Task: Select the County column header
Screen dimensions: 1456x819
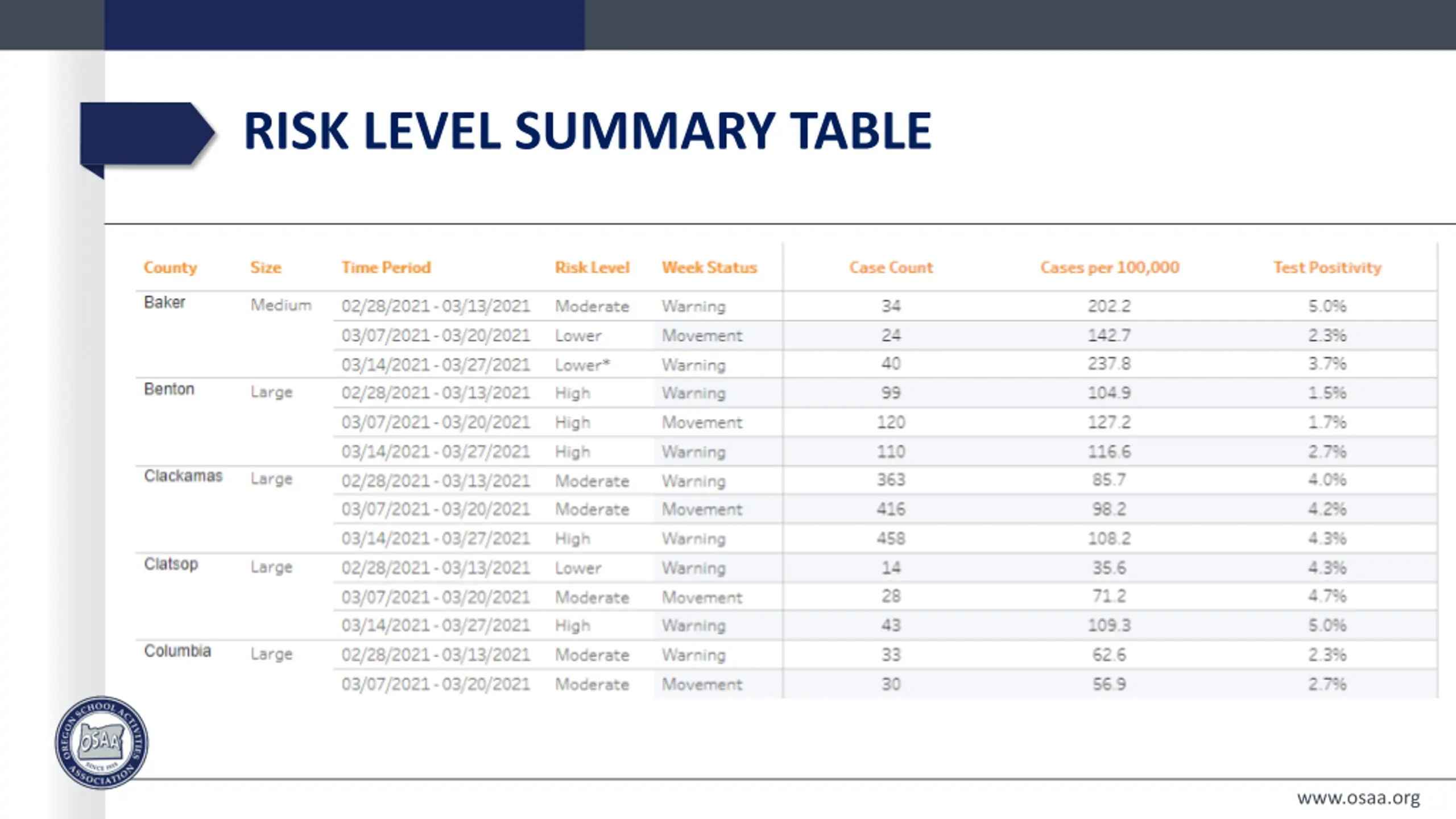Action: pos(170,267)
